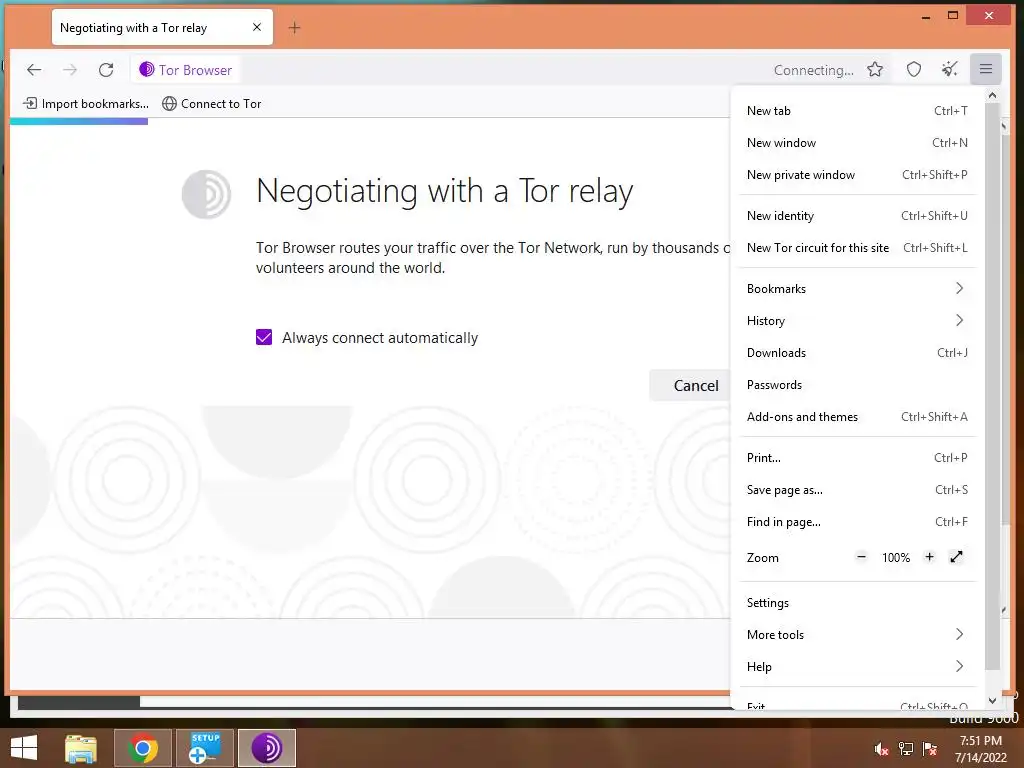1024x768 pixels.
Task: Click the Import bookmarks toolbar item
Action: [x=86, y=104]
